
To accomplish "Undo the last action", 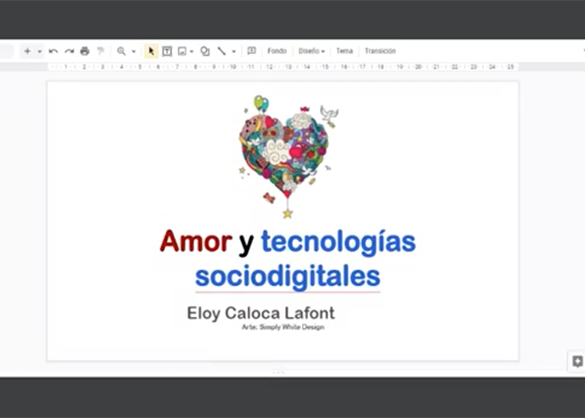I will (x=53, y=51).
